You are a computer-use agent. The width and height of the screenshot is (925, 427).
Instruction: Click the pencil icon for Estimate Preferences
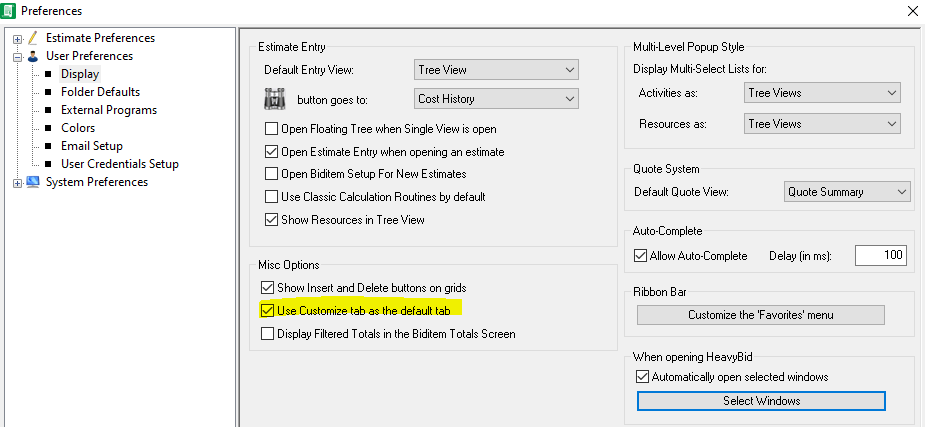[x=33, y=38]
